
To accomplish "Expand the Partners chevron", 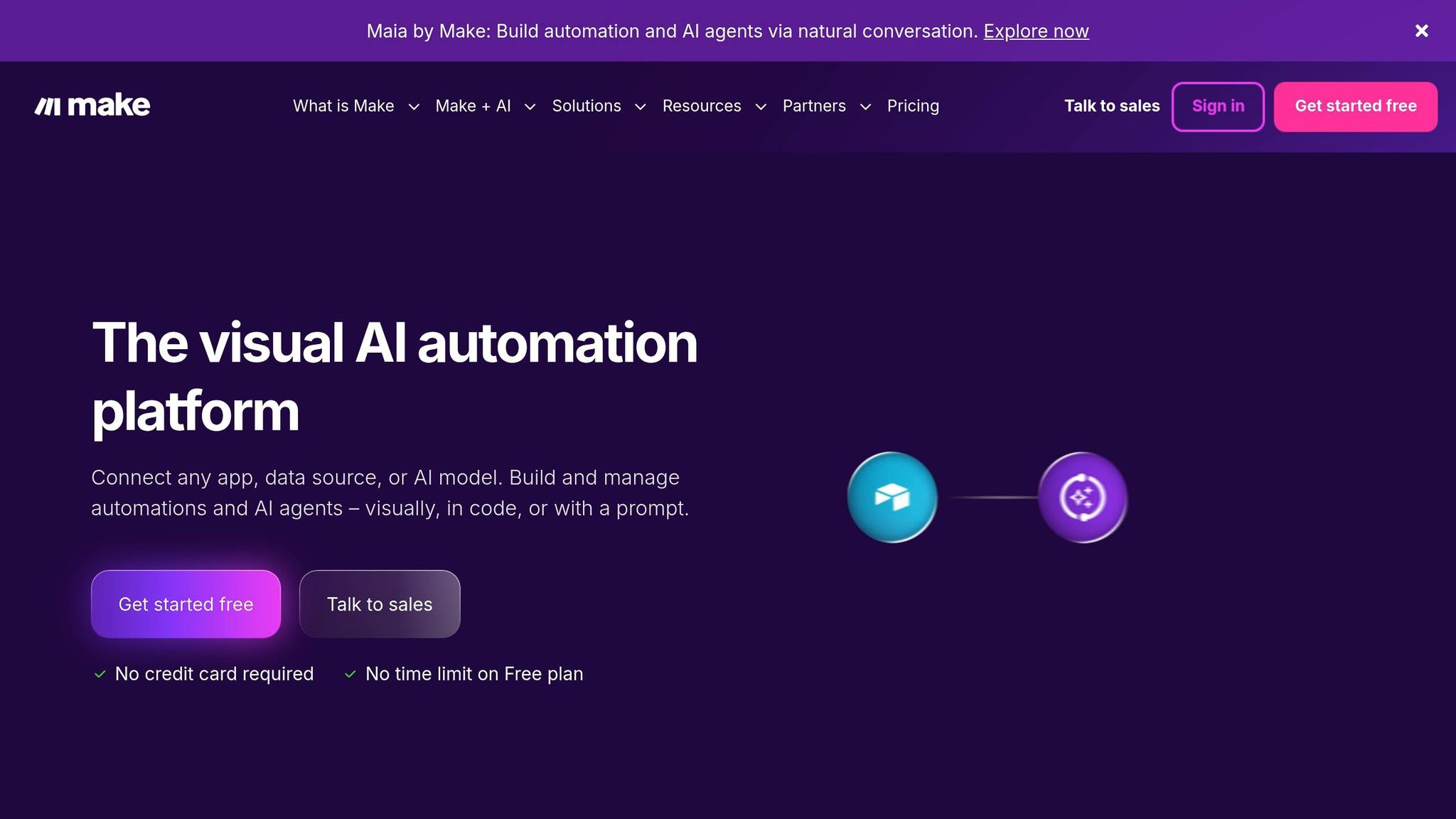I will coord(865,107).
